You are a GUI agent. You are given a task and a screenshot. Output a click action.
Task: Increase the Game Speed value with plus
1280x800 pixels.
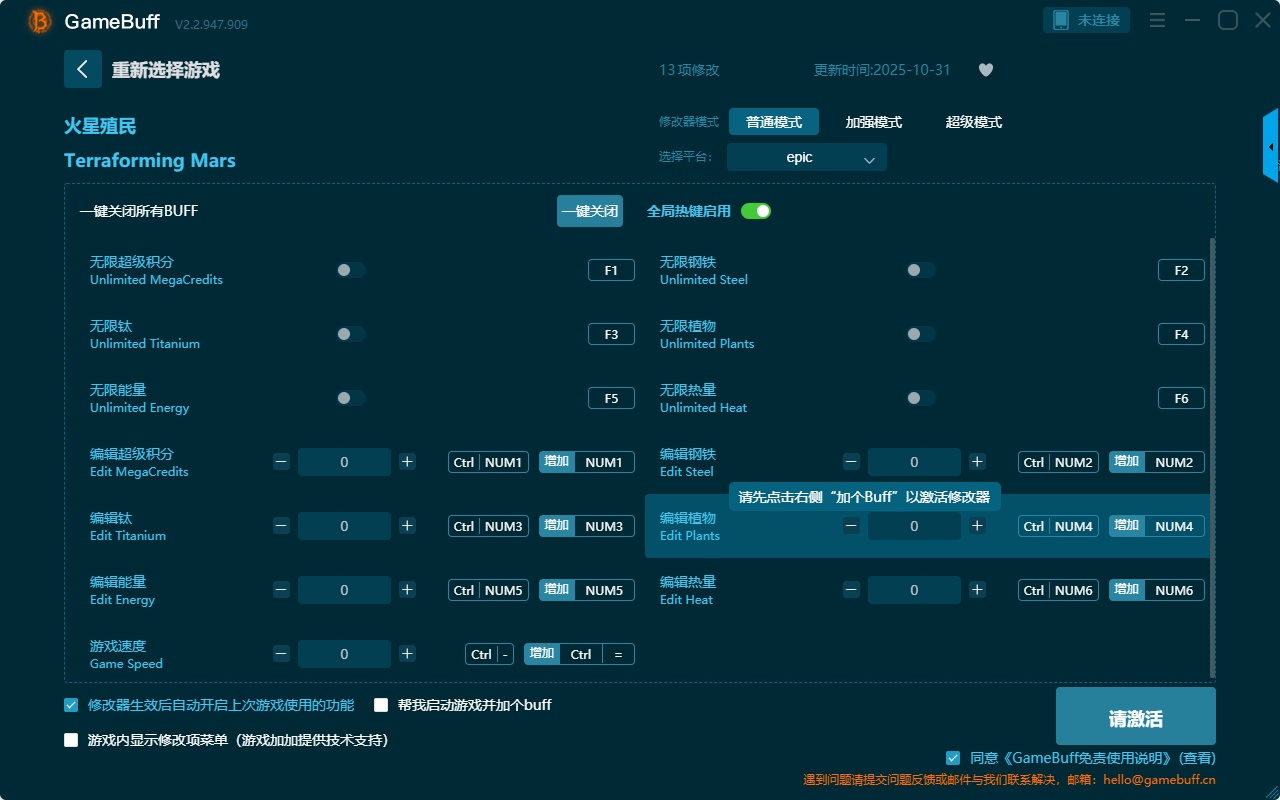[x=407, y=654]
